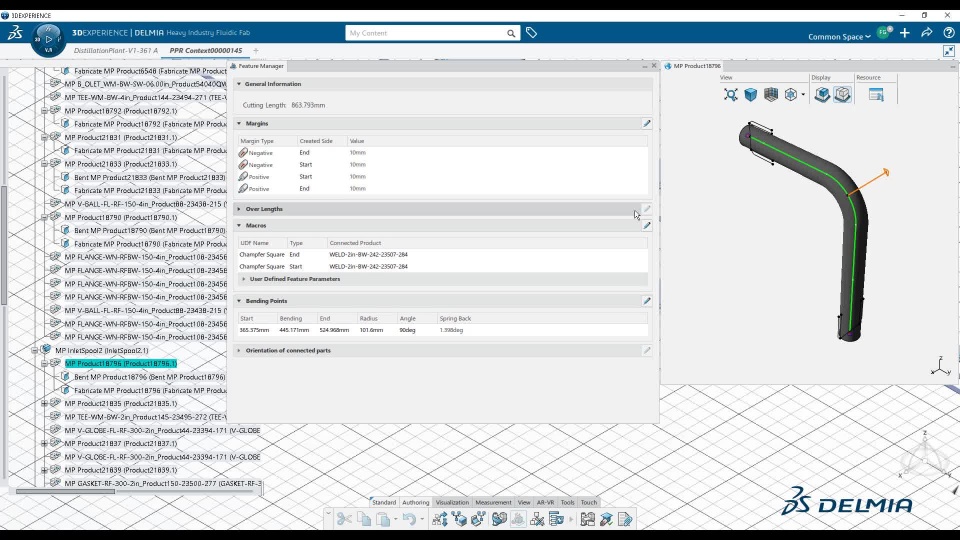Open the Undo history dropdown arrow
This screenshot has width=960, height=540.
pyautogui.click(x=421, y=520)
